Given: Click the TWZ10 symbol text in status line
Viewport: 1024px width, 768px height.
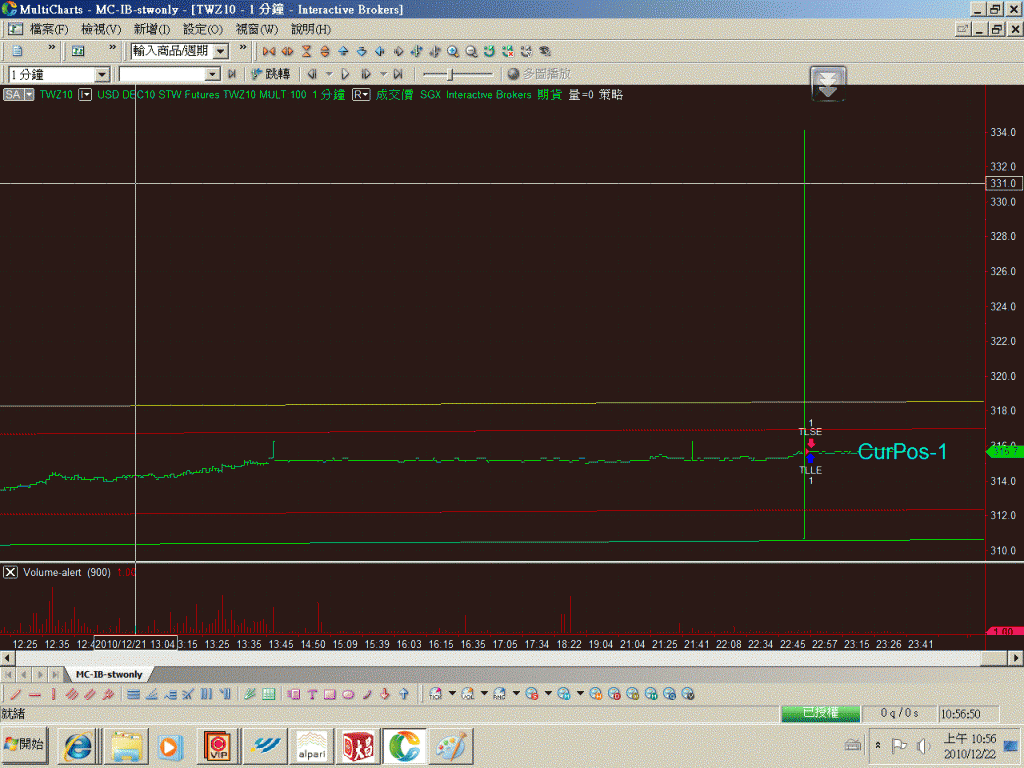Looking at the screenshot, I should click(56, 95).
